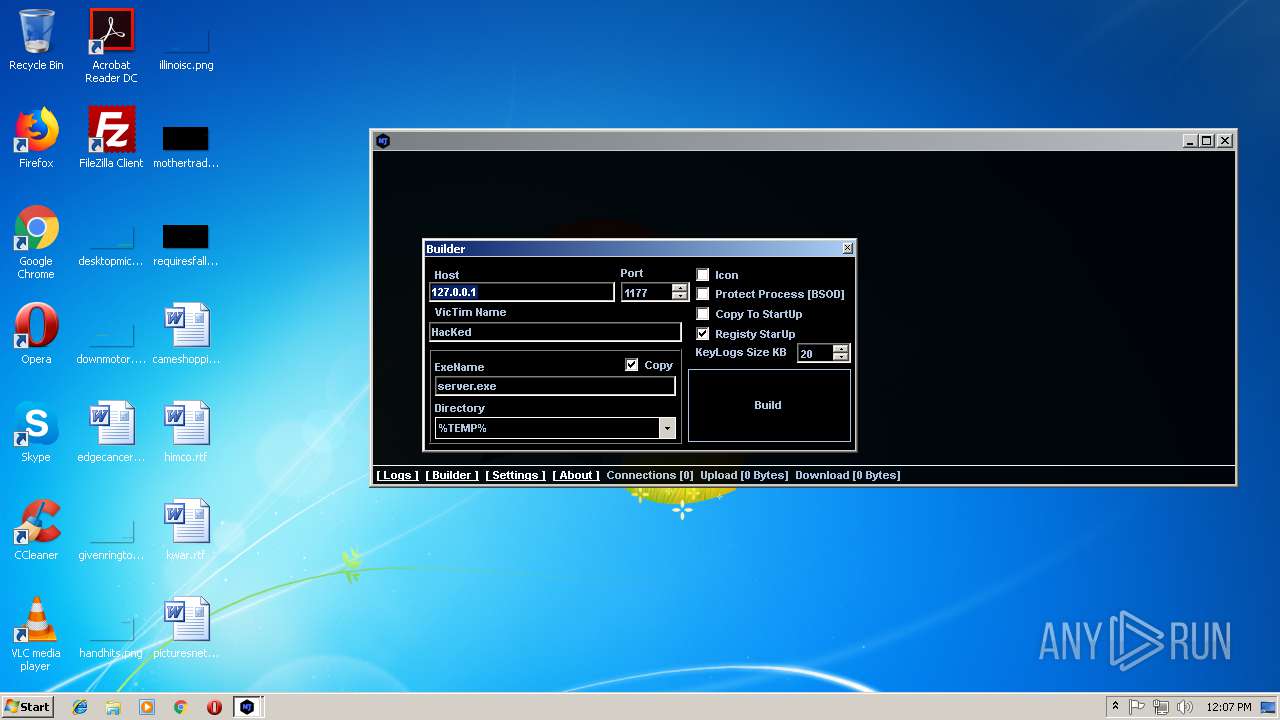Open the volume control in system tray
The image size is (1280, 720).
tap(1185, 707)
